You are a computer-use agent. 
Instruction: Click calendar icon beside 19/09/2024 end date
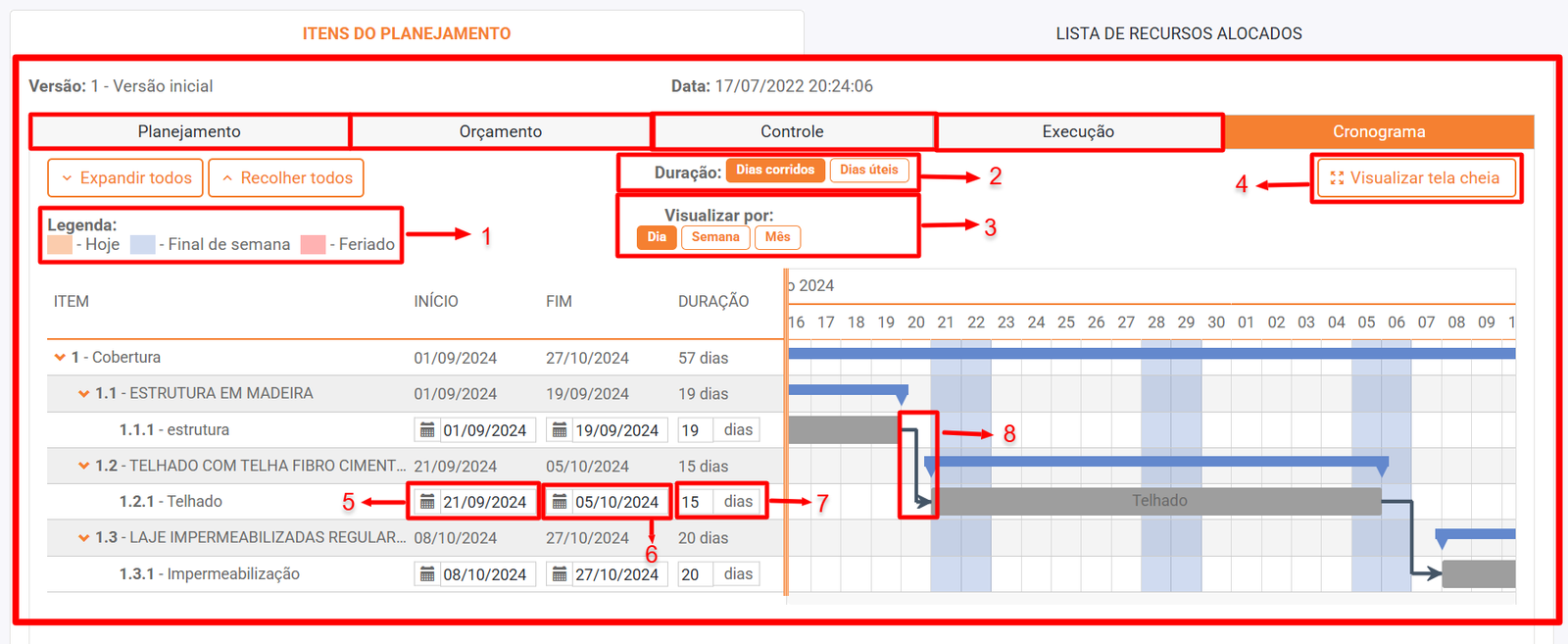pyautogui.click(x=560, y=430)
